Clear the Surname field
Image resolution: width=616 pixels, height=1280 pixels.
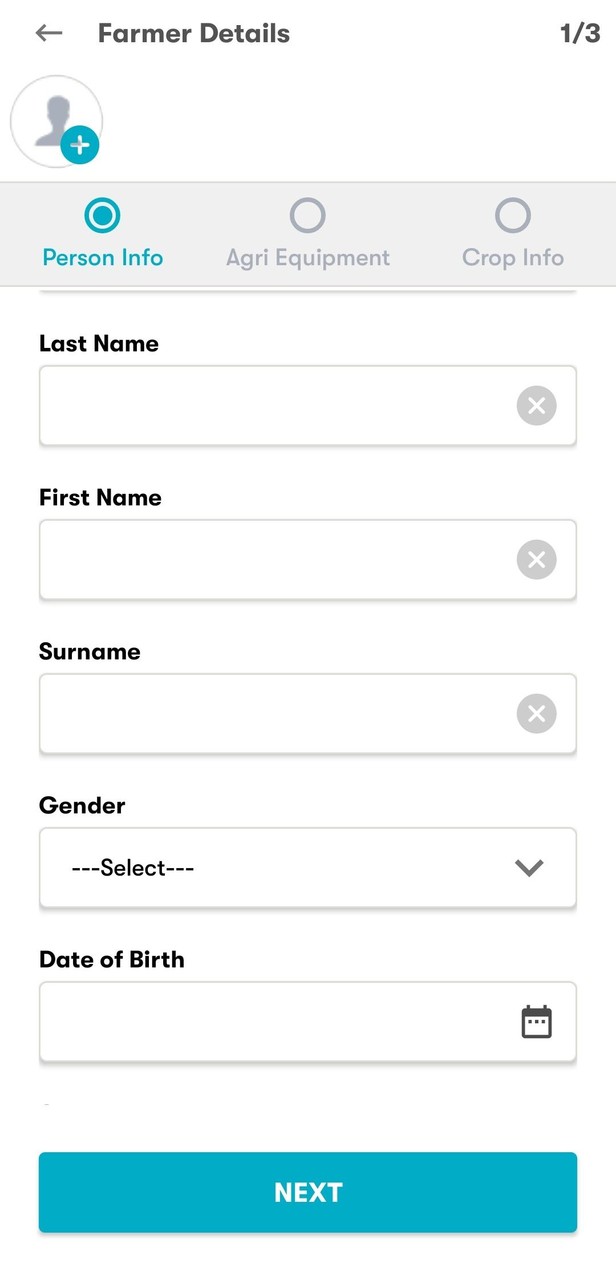(x=536, y=714)
